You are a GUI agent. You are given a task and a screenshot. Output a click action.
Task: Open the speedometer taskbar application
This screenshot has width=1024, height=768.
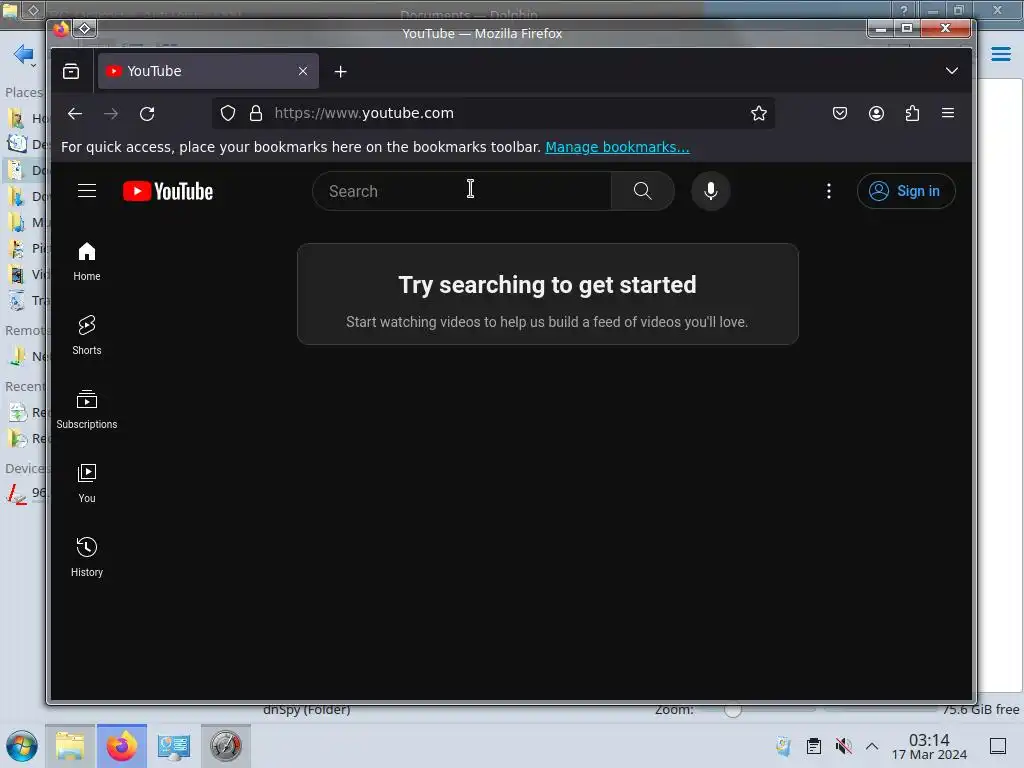(x=226, y=746)
